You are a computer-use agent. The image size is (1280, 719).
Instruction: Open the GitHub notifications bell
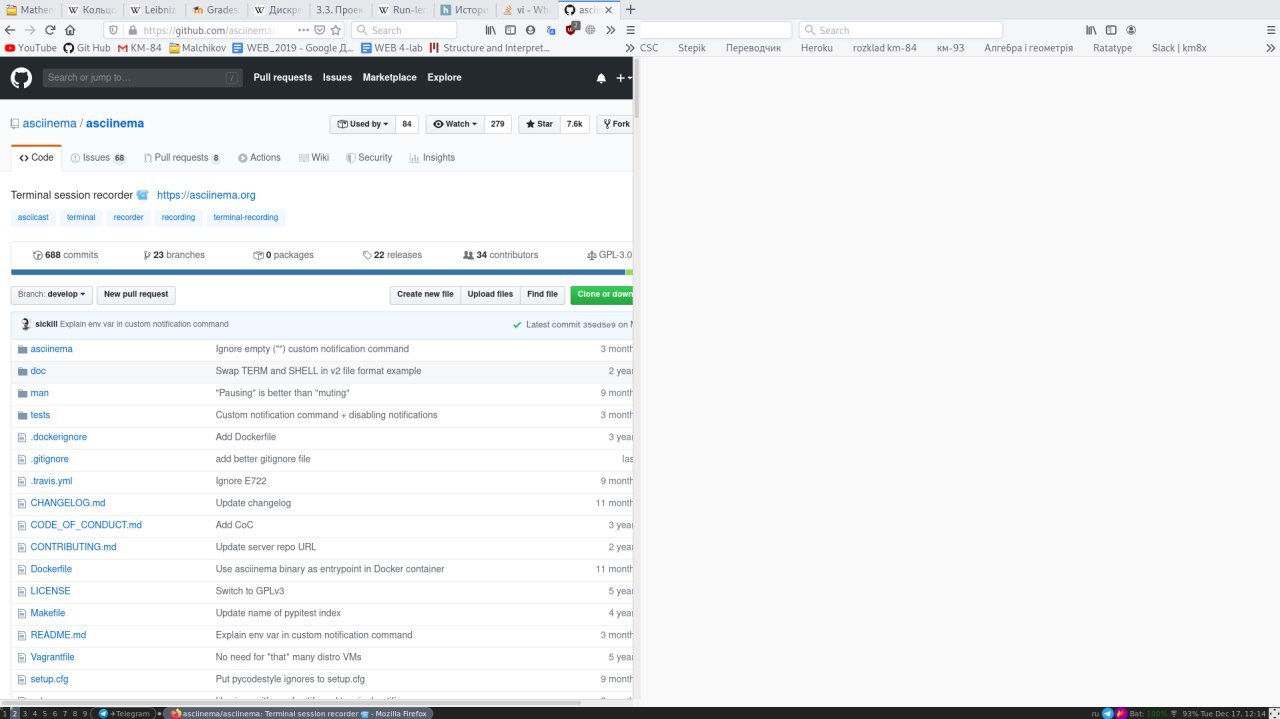pos(601,78)
